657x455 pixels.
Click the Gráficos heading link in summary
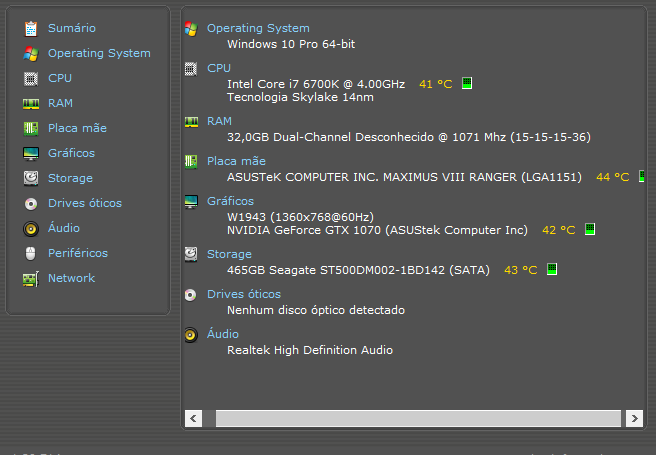(x=230, y=201)
